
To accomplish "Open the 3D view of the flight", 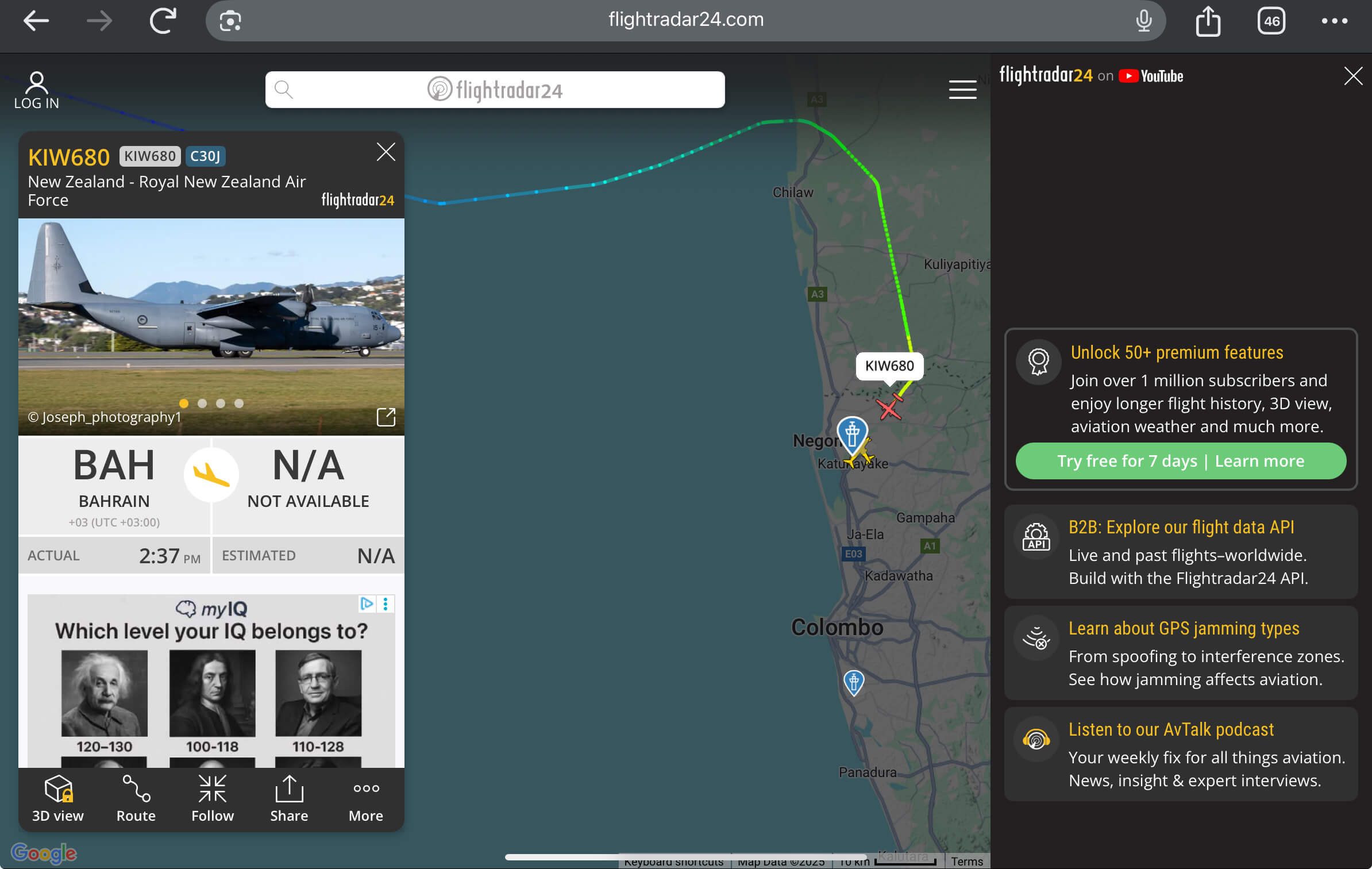I will click(x=58, y=799).
